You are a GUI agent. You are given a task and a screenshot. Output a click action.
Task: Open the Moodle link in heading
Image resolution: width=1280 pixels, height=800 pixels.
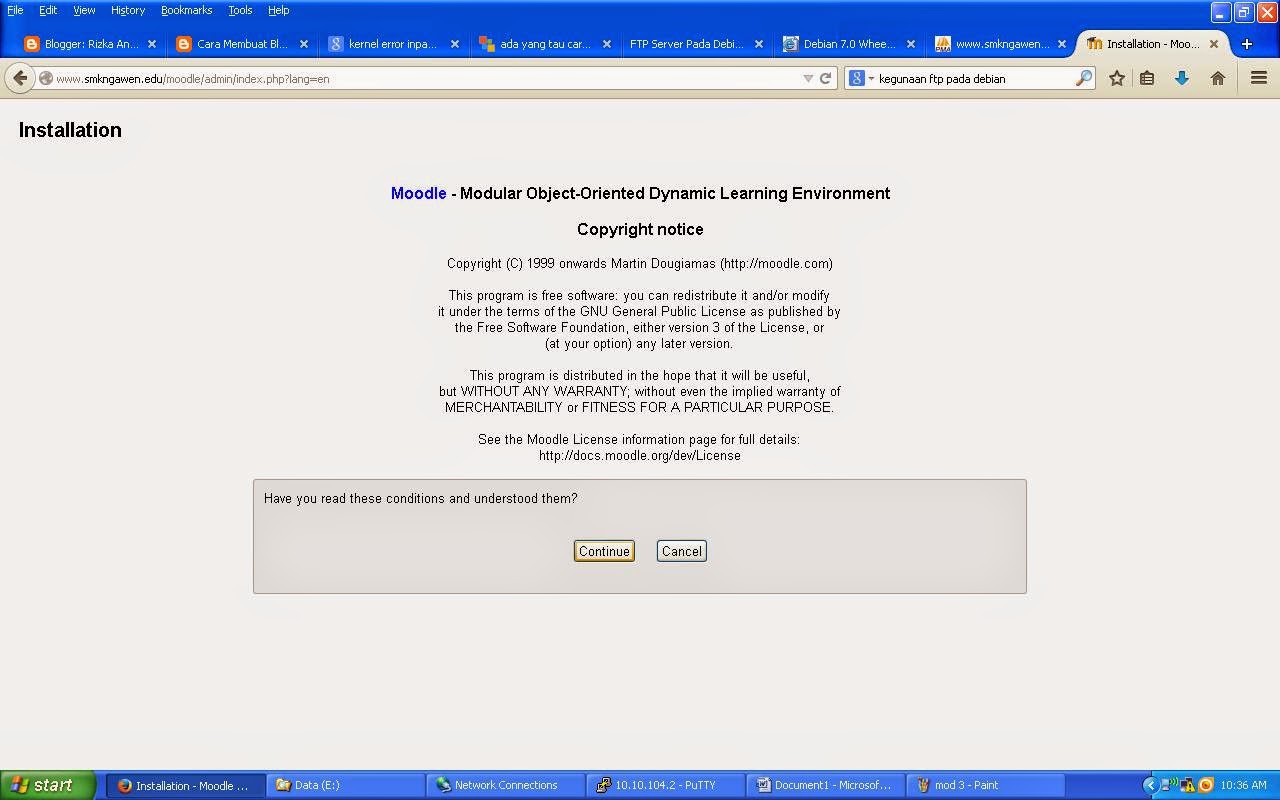(418, 193)
